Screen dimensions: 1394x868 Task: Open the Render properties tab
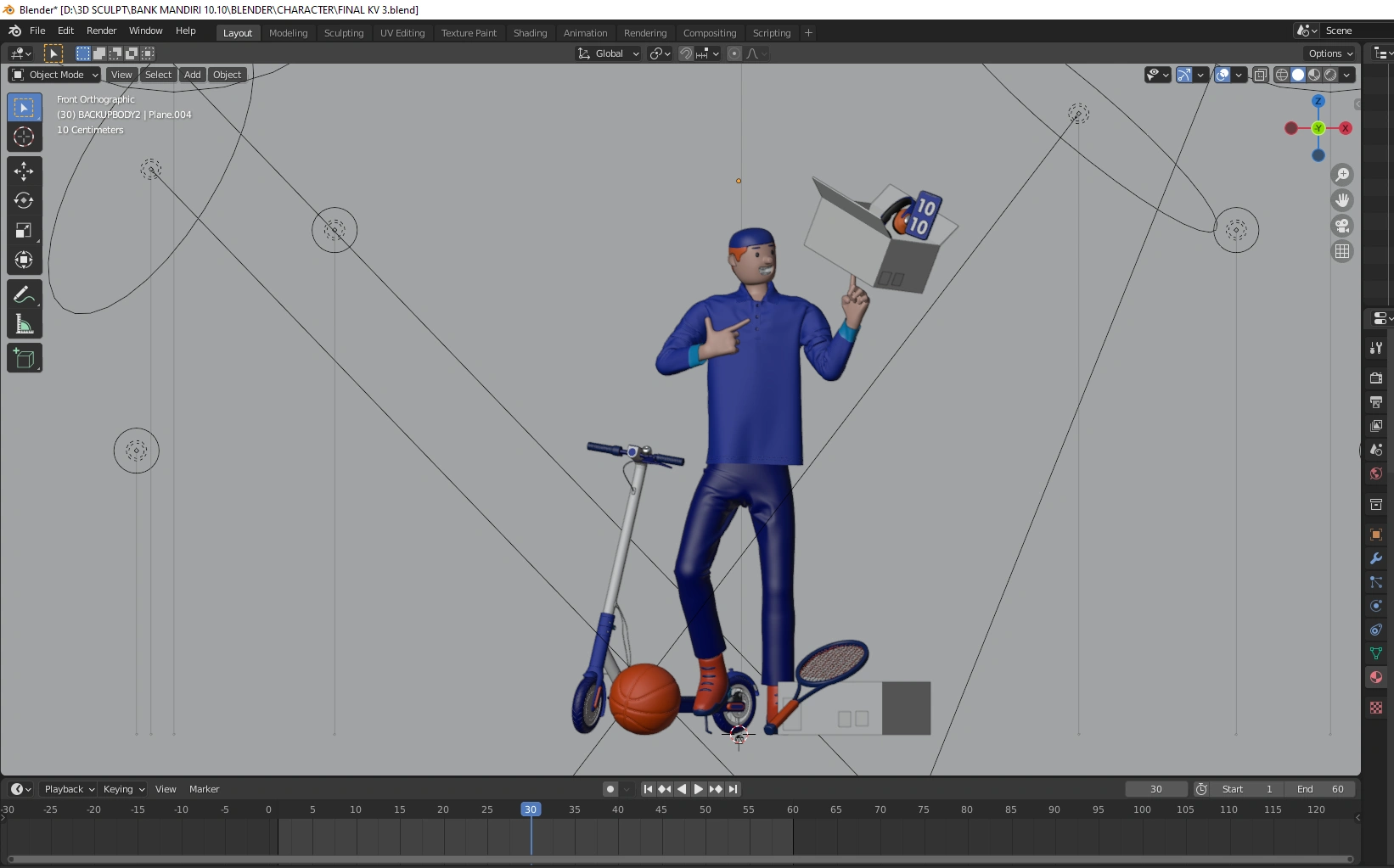(x=1376, y=378)
